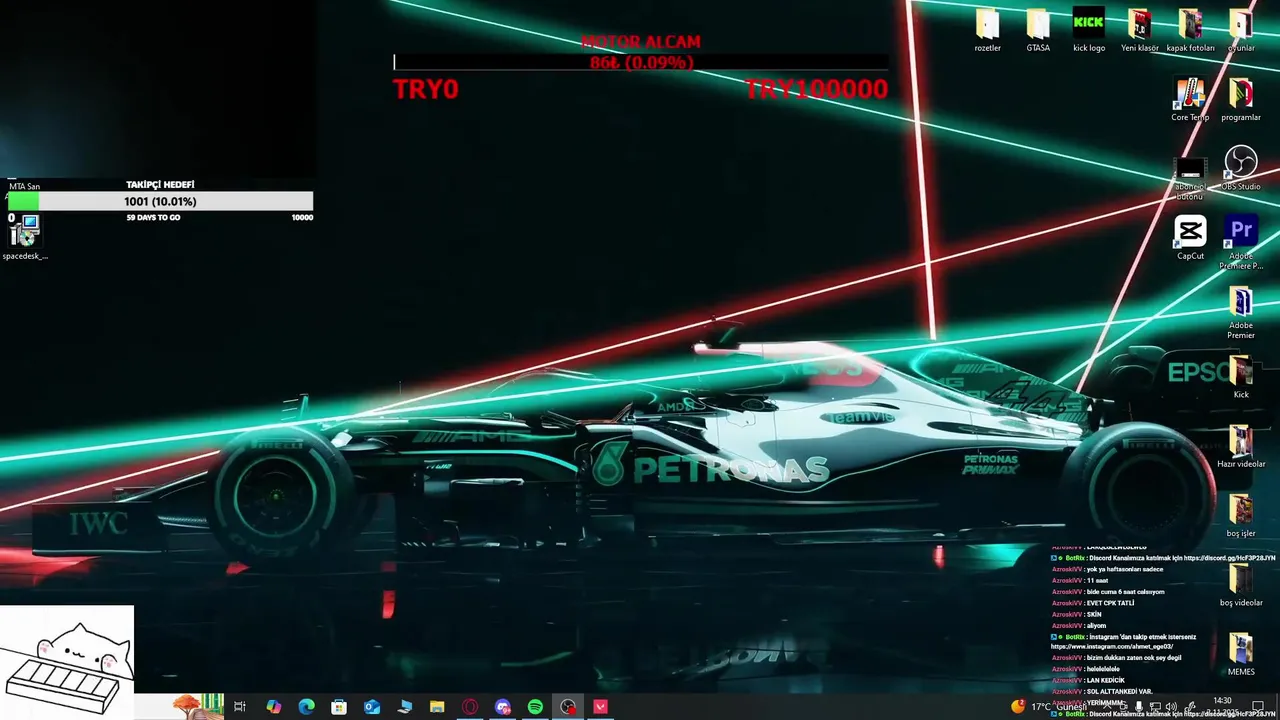The height and width of the screenshot is (720, 1280).
Task: Launch CapCut from the desktop
Action: (1190, 238)
